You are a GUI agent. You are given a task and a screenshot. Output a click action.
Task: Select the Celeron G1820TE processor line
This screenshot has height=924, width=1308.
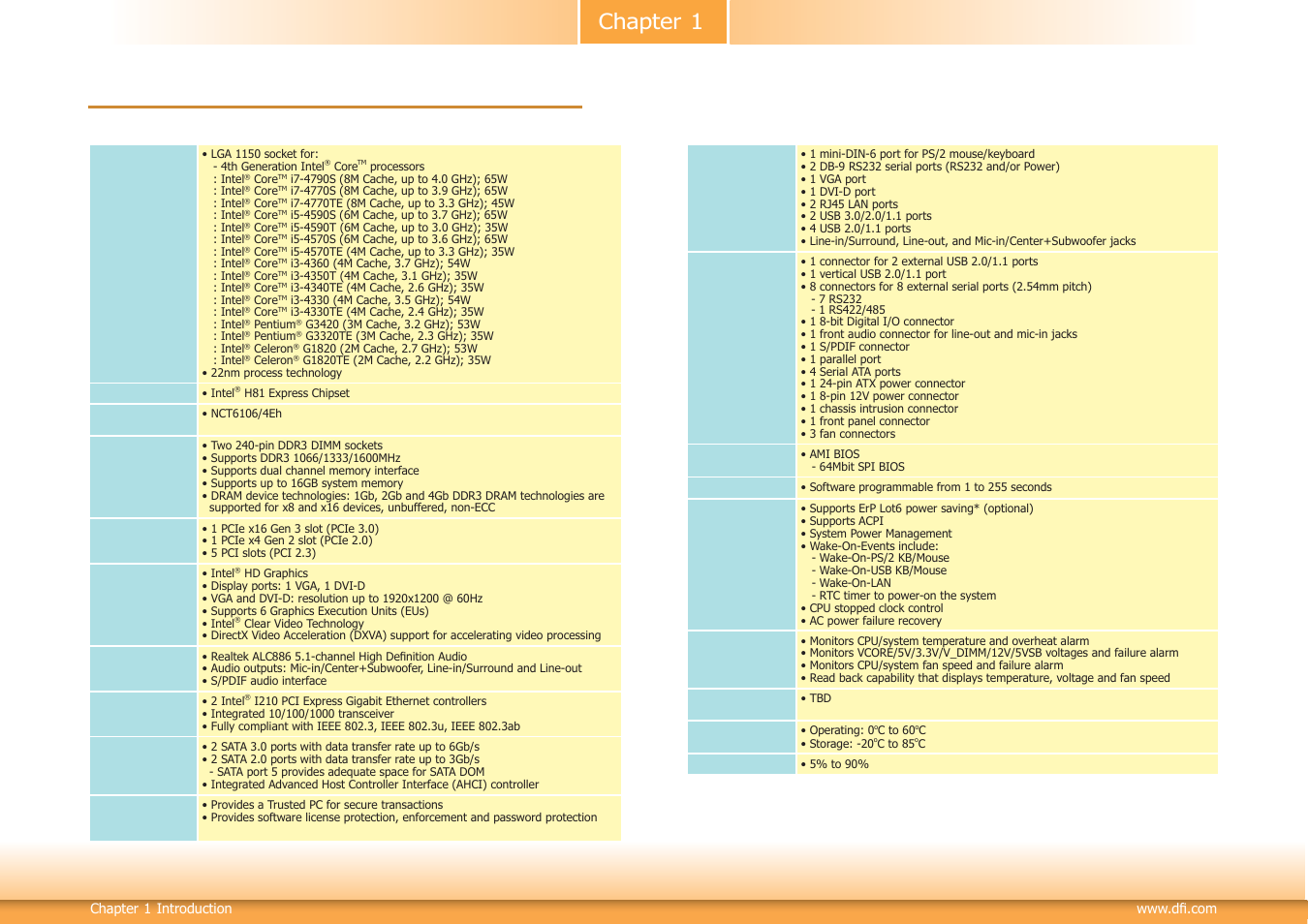[x=353, y=360]
